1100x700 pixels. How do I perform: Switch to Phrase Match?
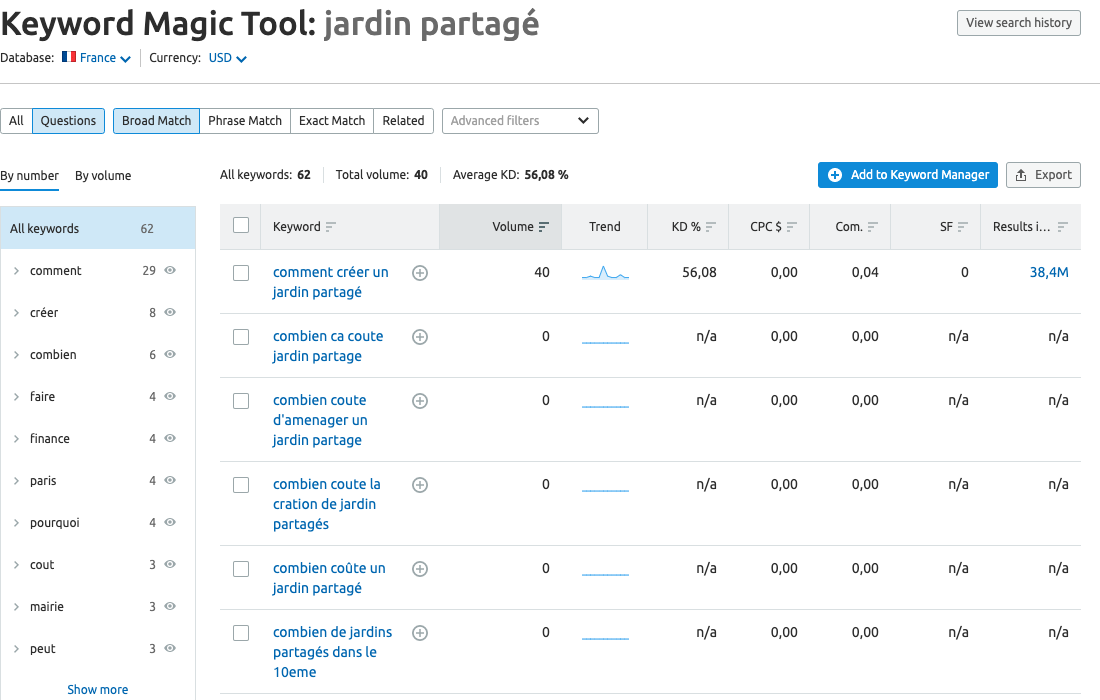pyautogui.click(x=245, y=121)
